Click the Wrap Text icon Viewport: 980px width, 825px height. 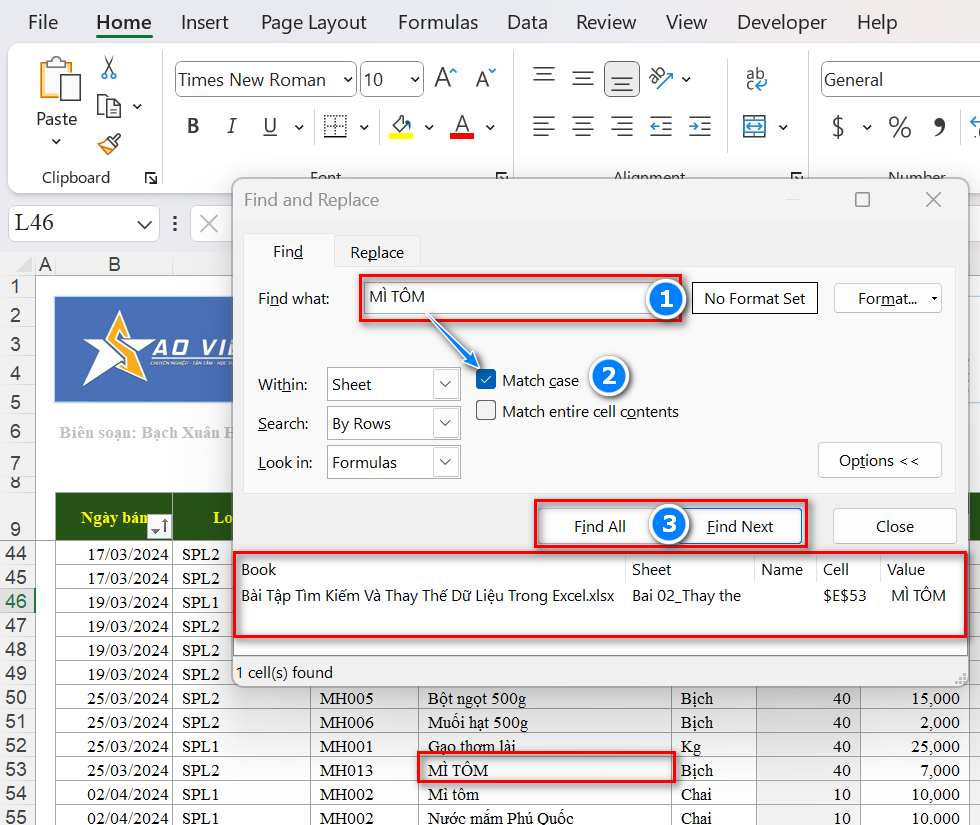point(756,79)
